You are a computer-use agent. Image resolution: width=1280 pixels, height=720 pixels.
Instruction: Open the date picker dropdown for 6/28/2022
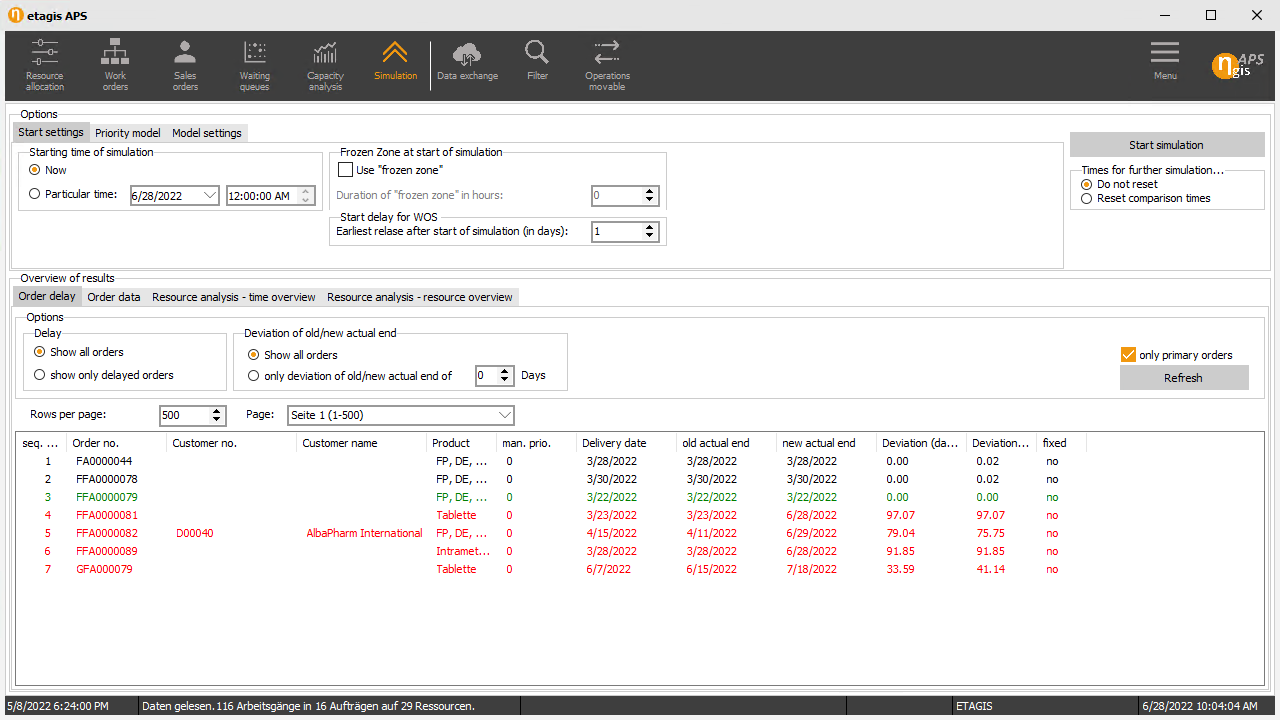tap(209, 196)
